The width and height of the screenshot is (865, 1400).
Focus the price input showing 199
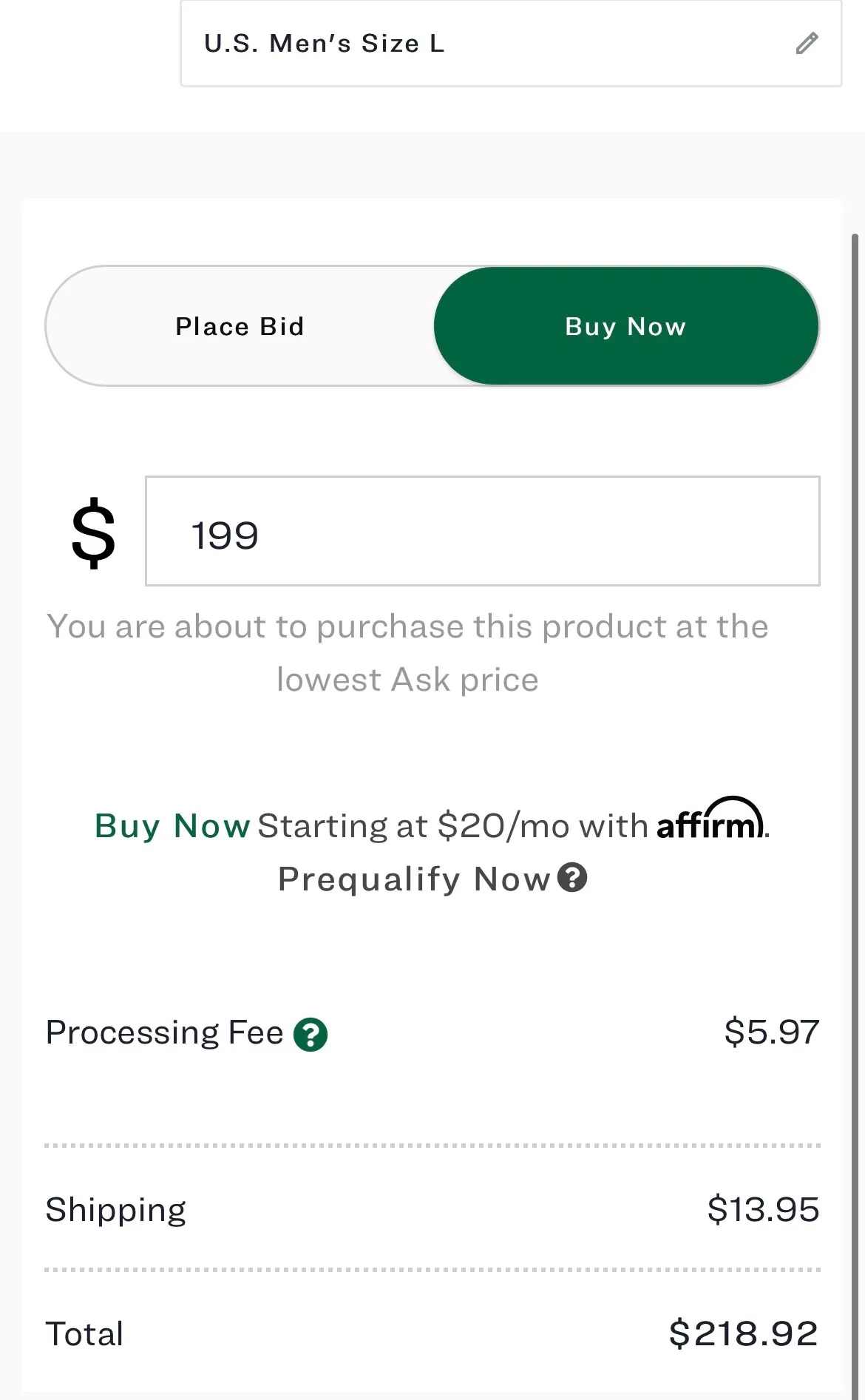coord(482,532)
